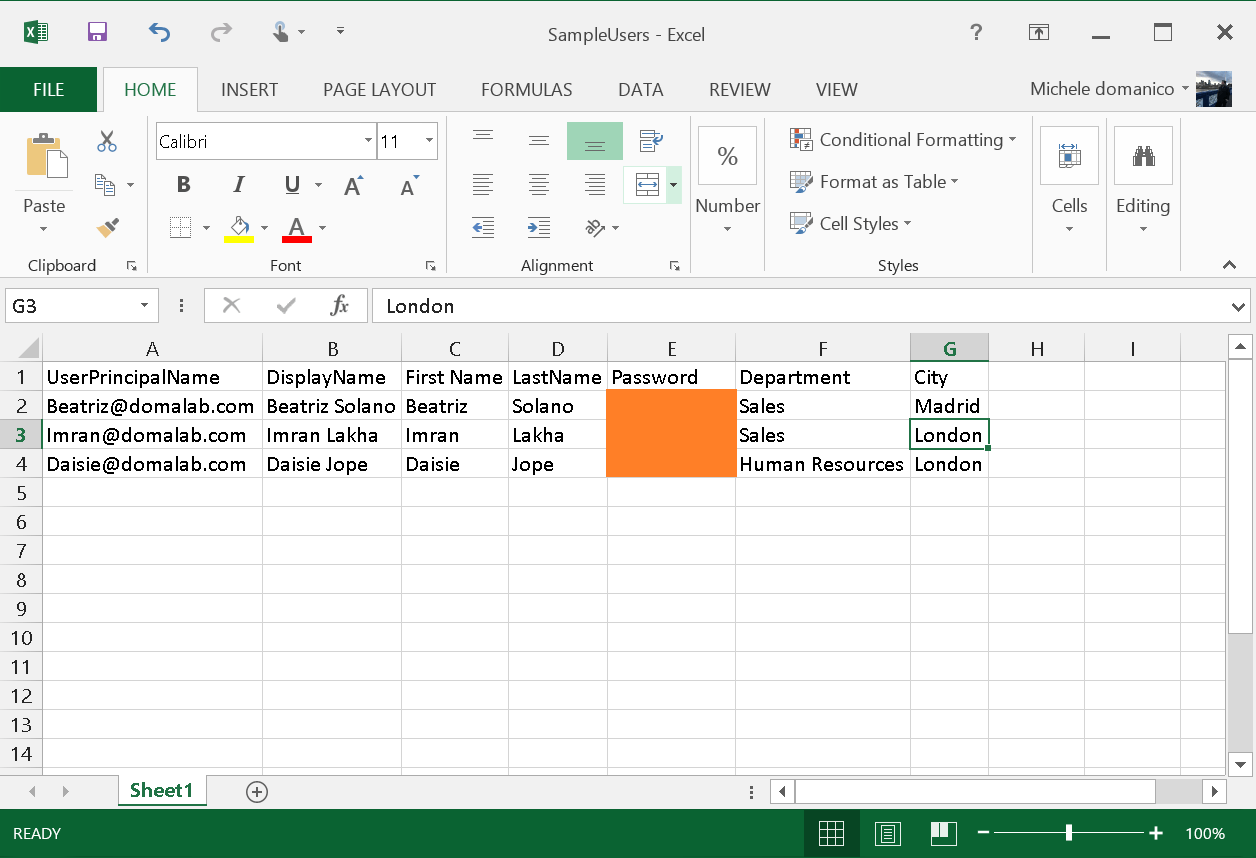Switch to the DATA tab

(640, 89)
